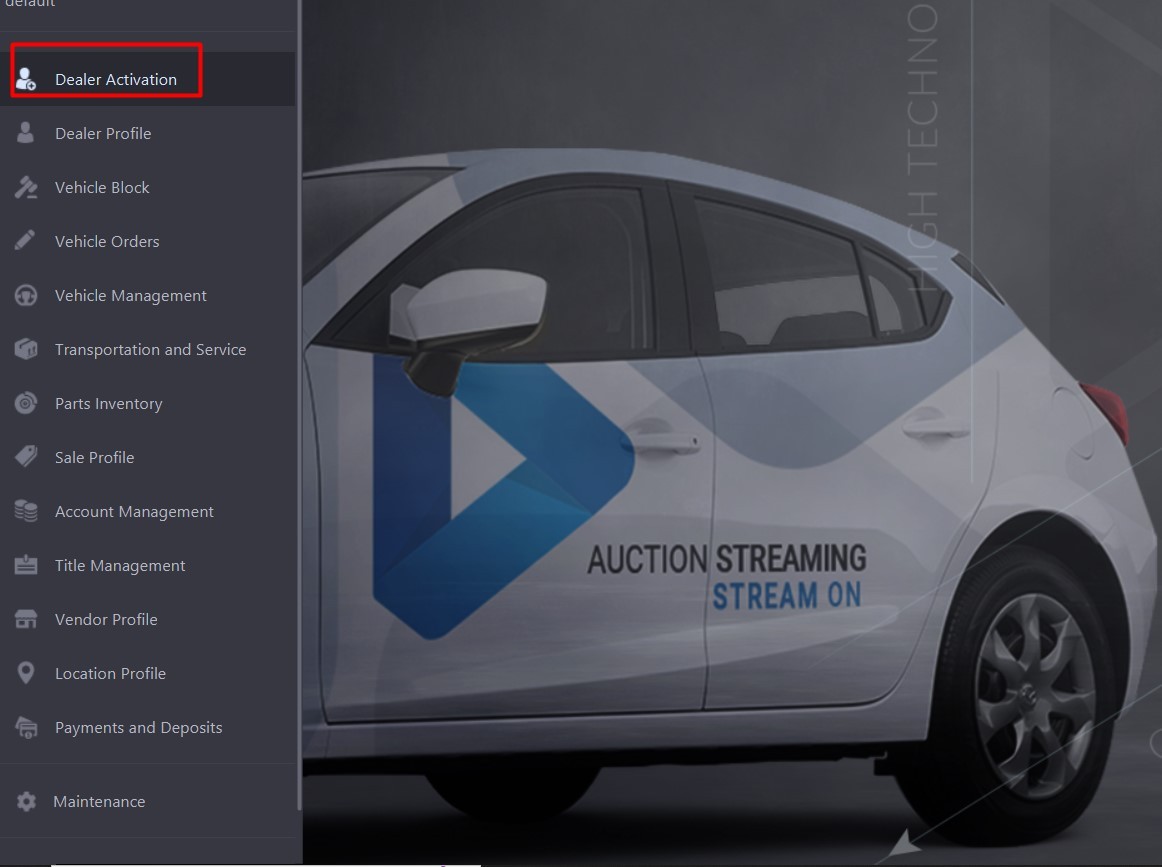This screenshot has width=1162, height=867.
Task: Click the Vehicle Orders pencil icon
Action: (x=26, y=241)
